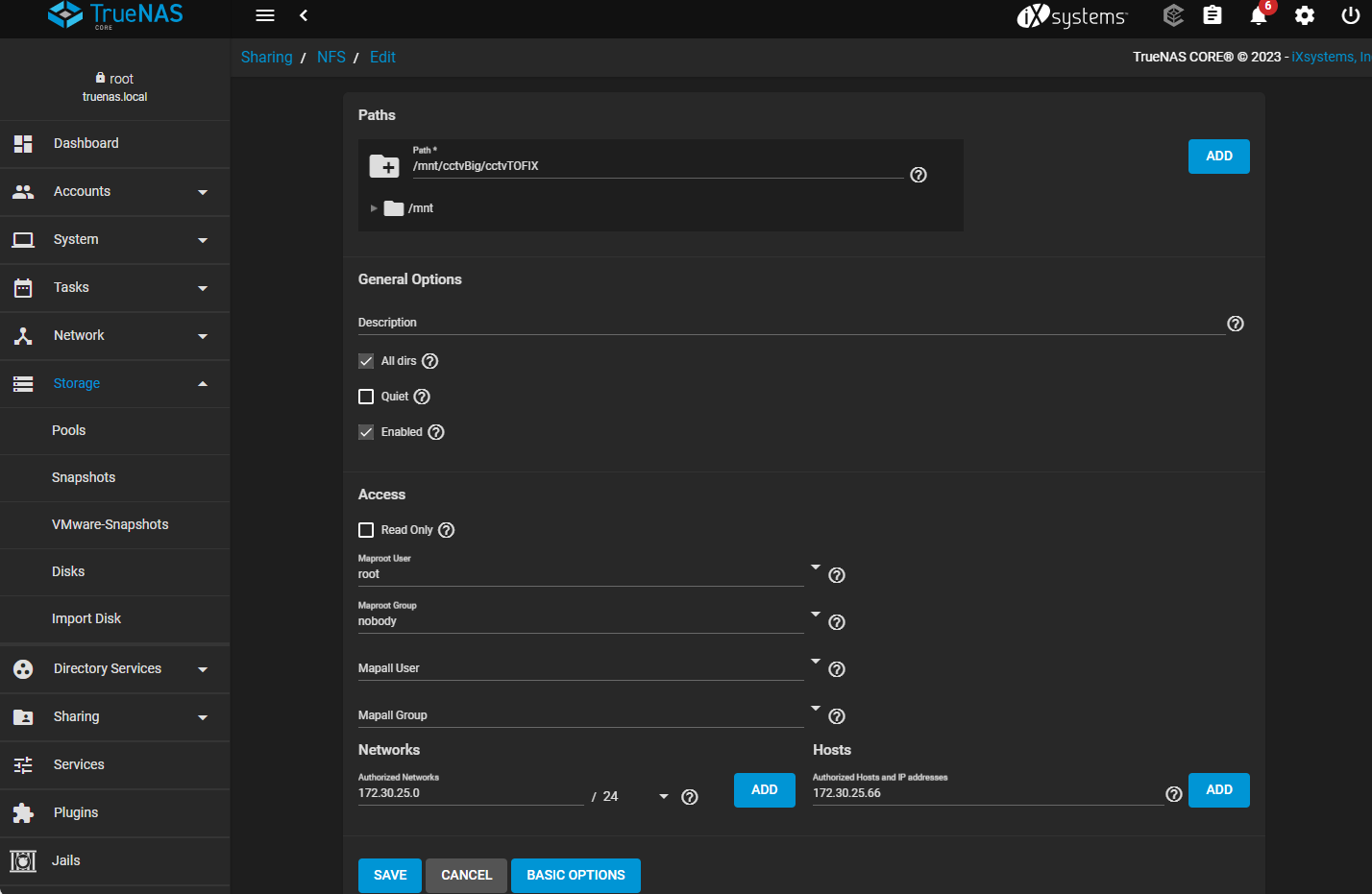This screenshot has height=894, width=1372.
Task: Toggle the Enabled checkbox
Action: pyautogui.click(x=366, y=432)
